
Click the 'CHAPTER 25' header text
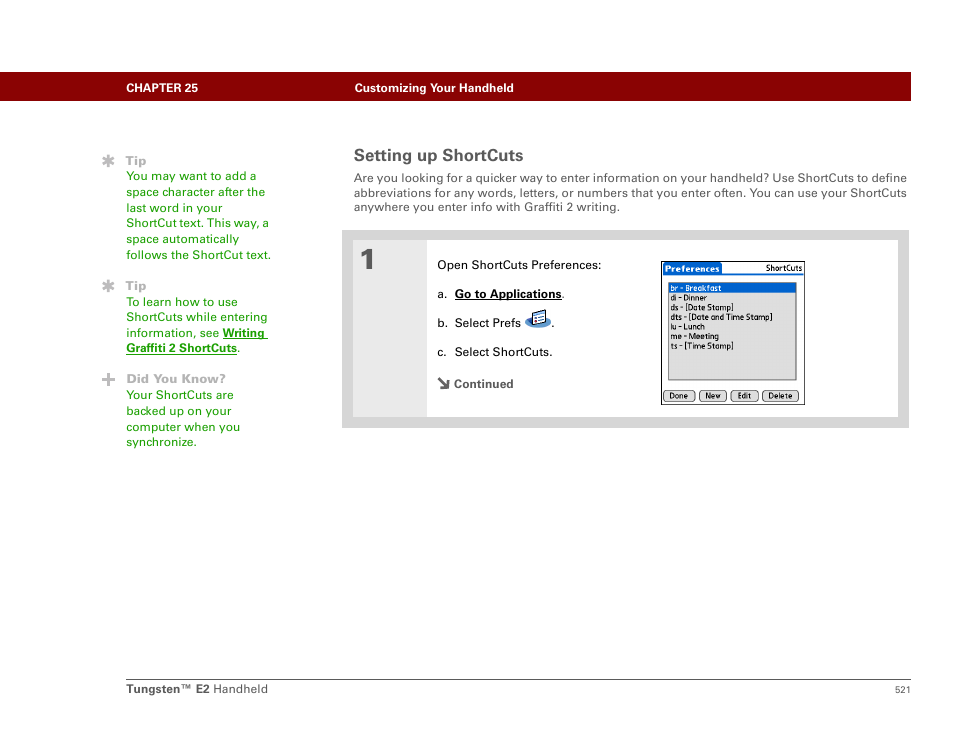point(162,88)
